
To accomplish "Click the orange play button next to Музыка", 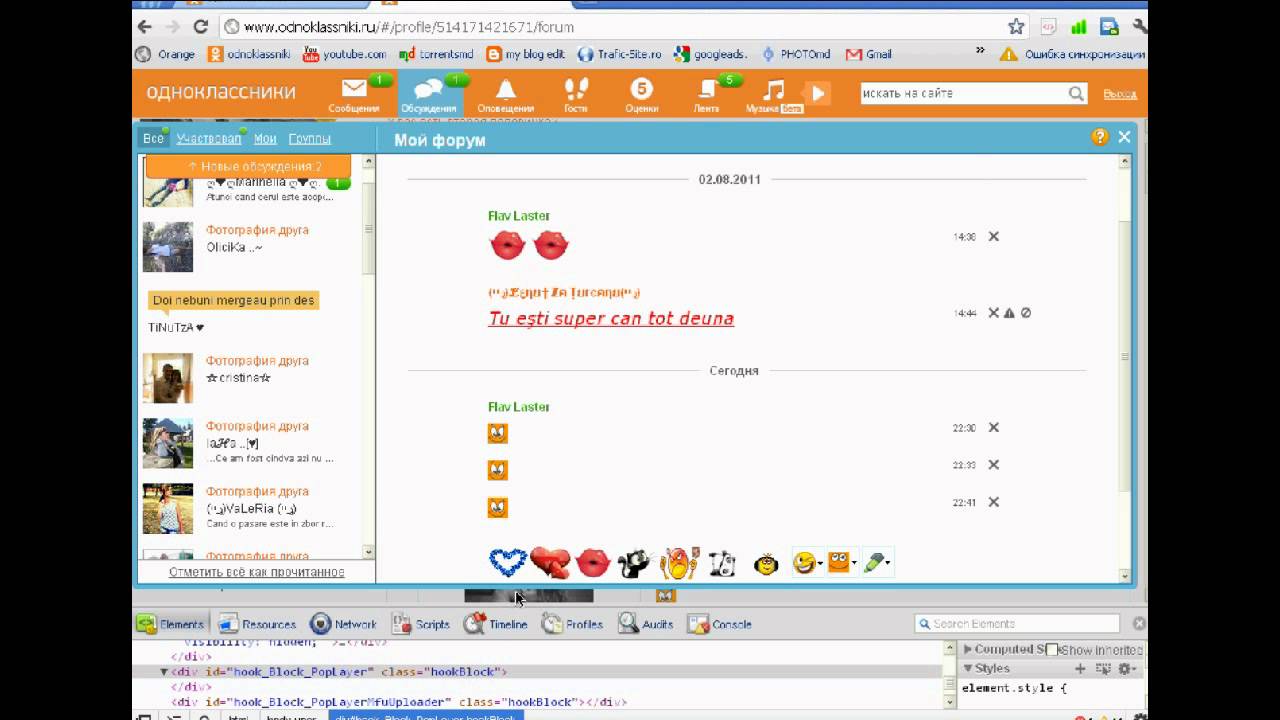I will [x=817, y=93].
